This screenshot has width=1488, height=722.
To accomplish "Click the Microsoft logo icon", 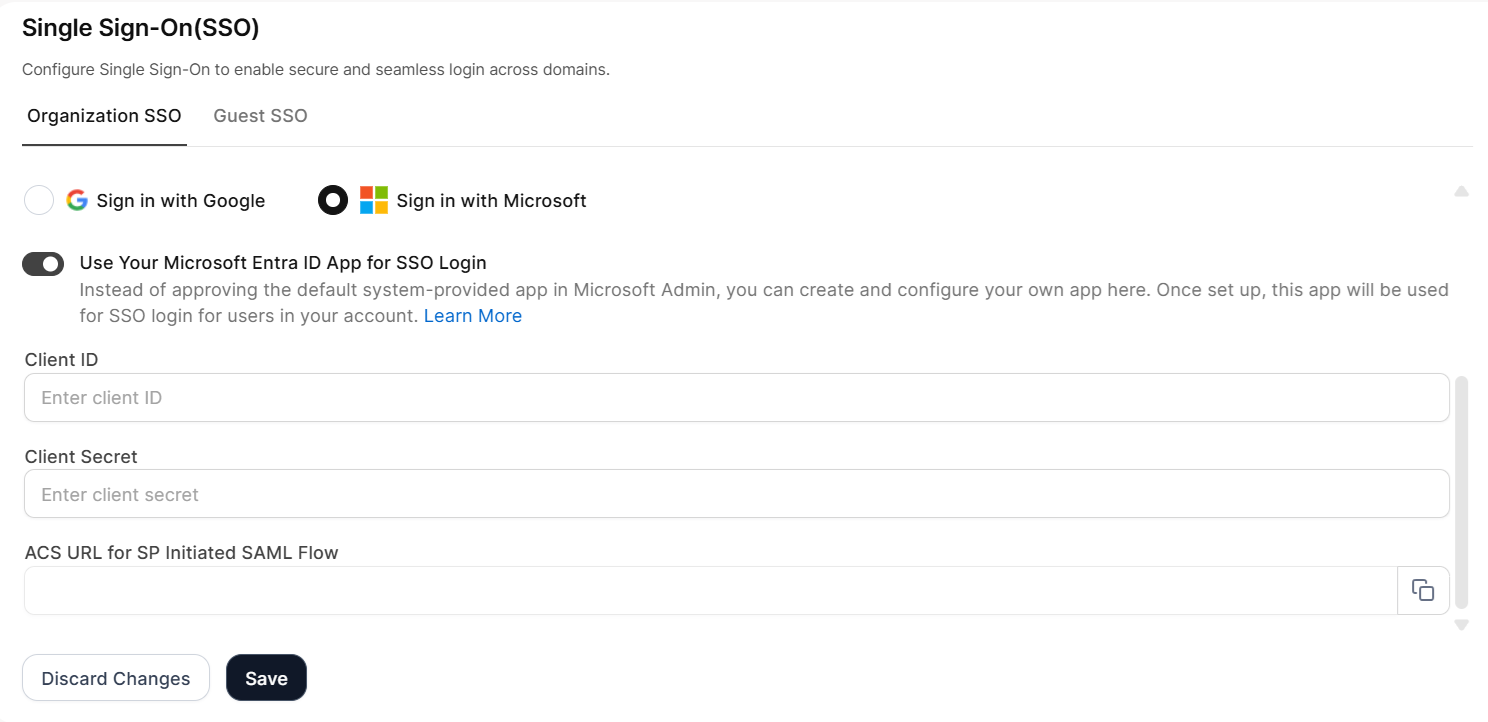I will [373, 200].
